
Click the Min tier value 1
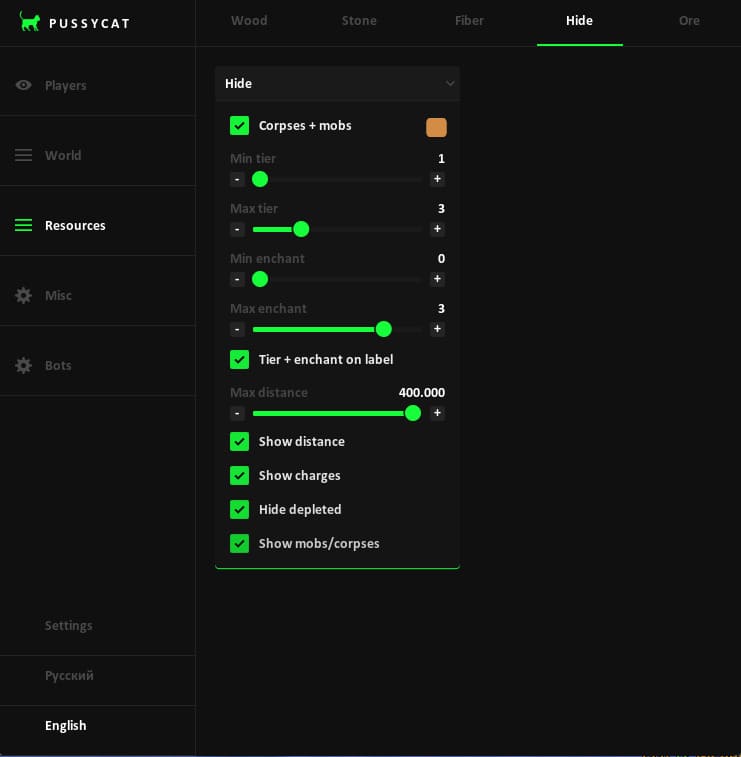(441, 158)
